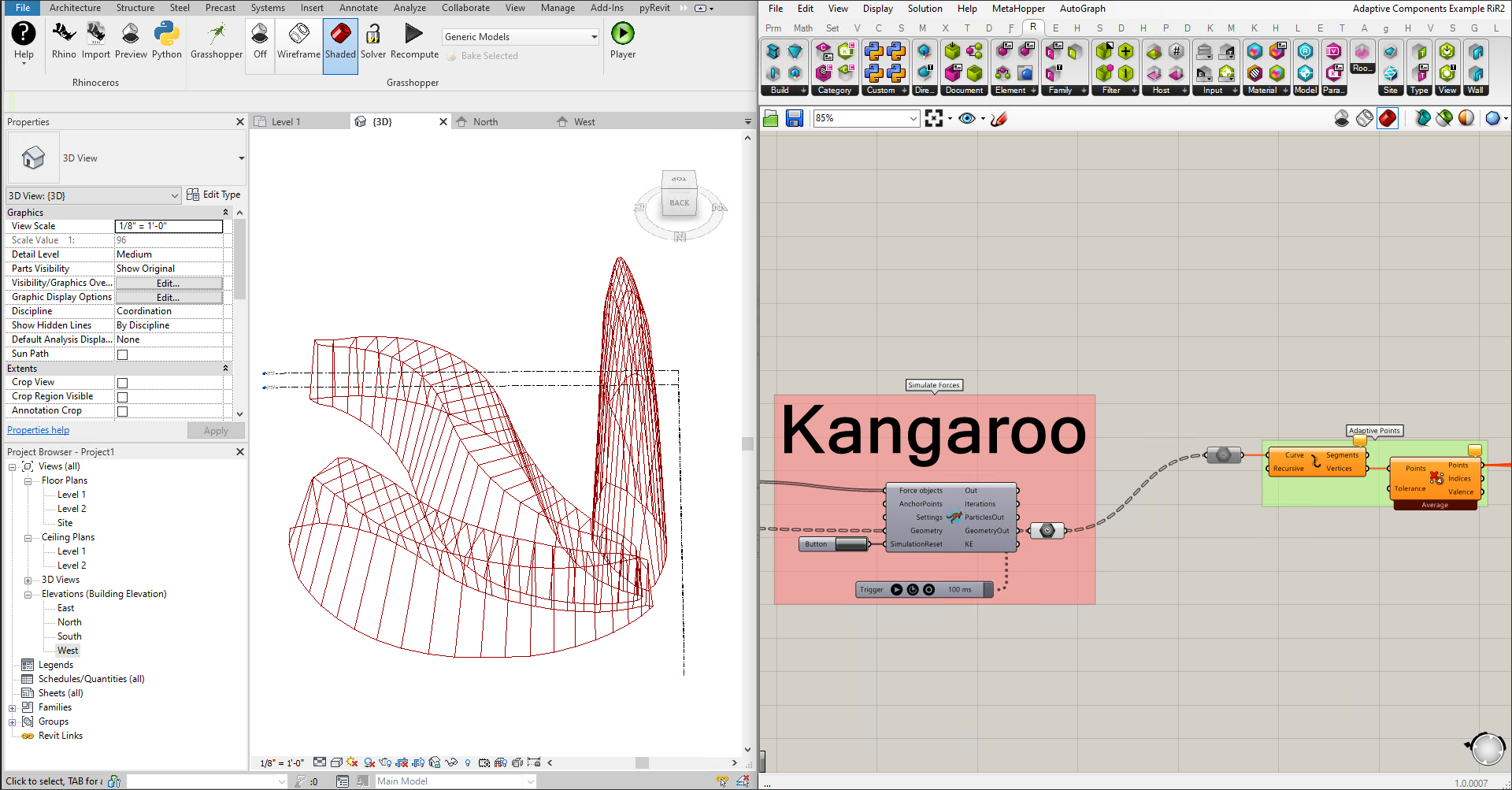Click Edit for Graphic Display Options
The height and width of the screenshot is (790, 1512).
pyautogui.click(x=169, y=297)
